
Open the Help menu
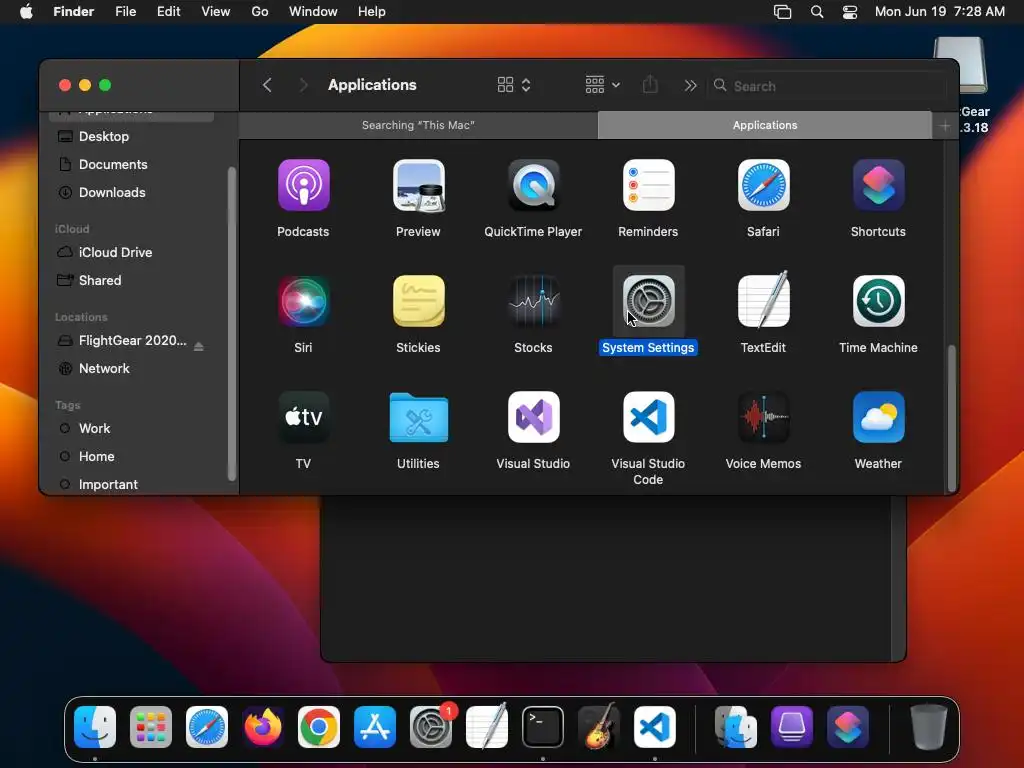click(372, 12)
